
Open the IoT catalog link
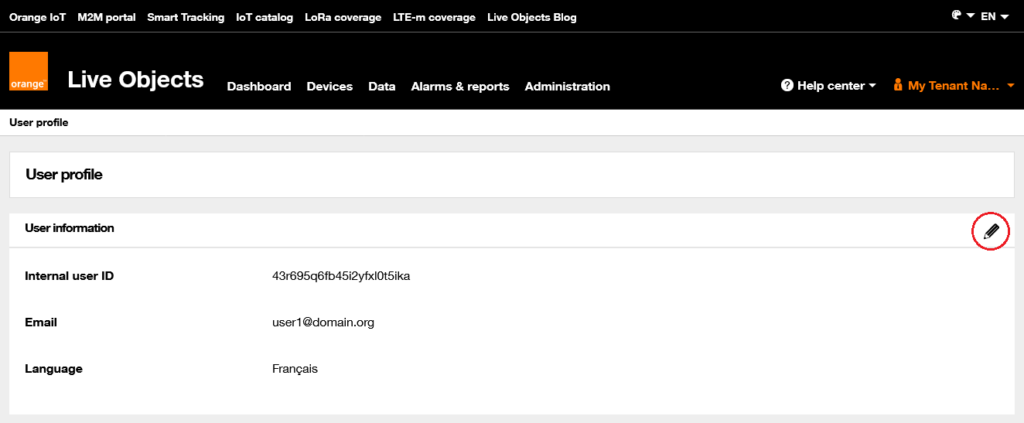pyautogui.click(x=264, y=18)
